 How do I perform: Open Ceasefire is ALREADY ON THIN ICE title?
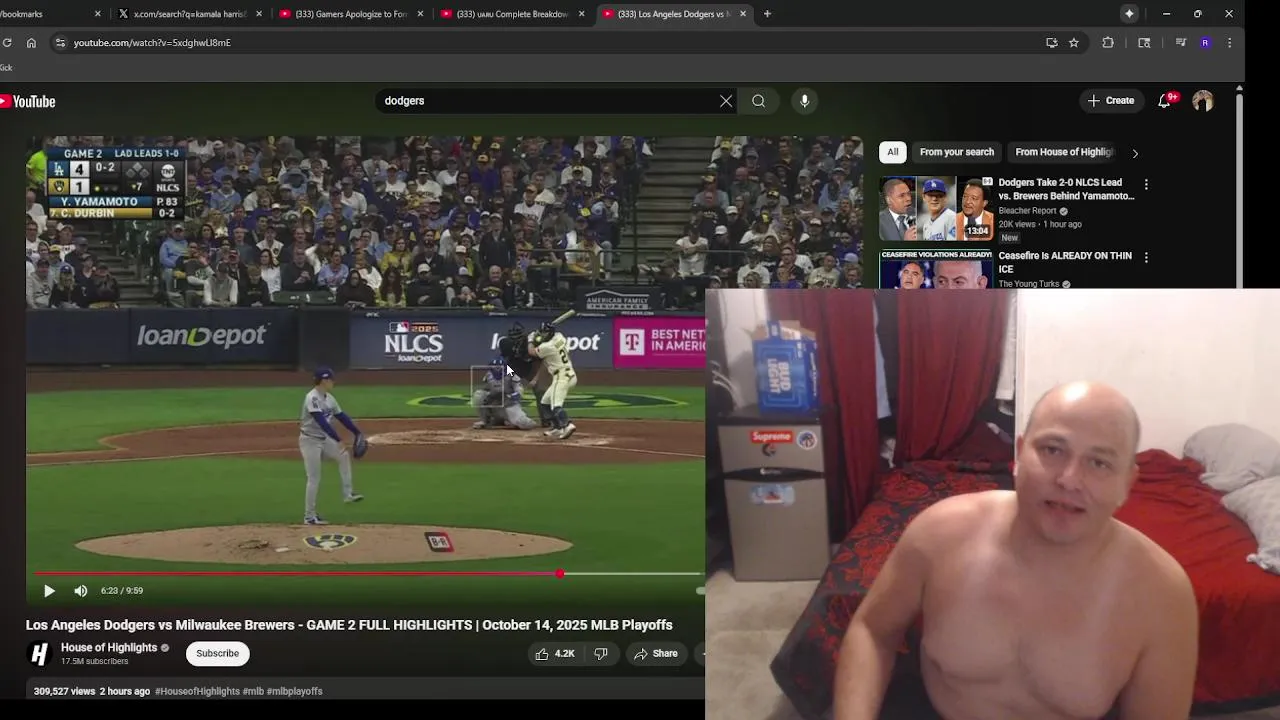pos(1065,262)
